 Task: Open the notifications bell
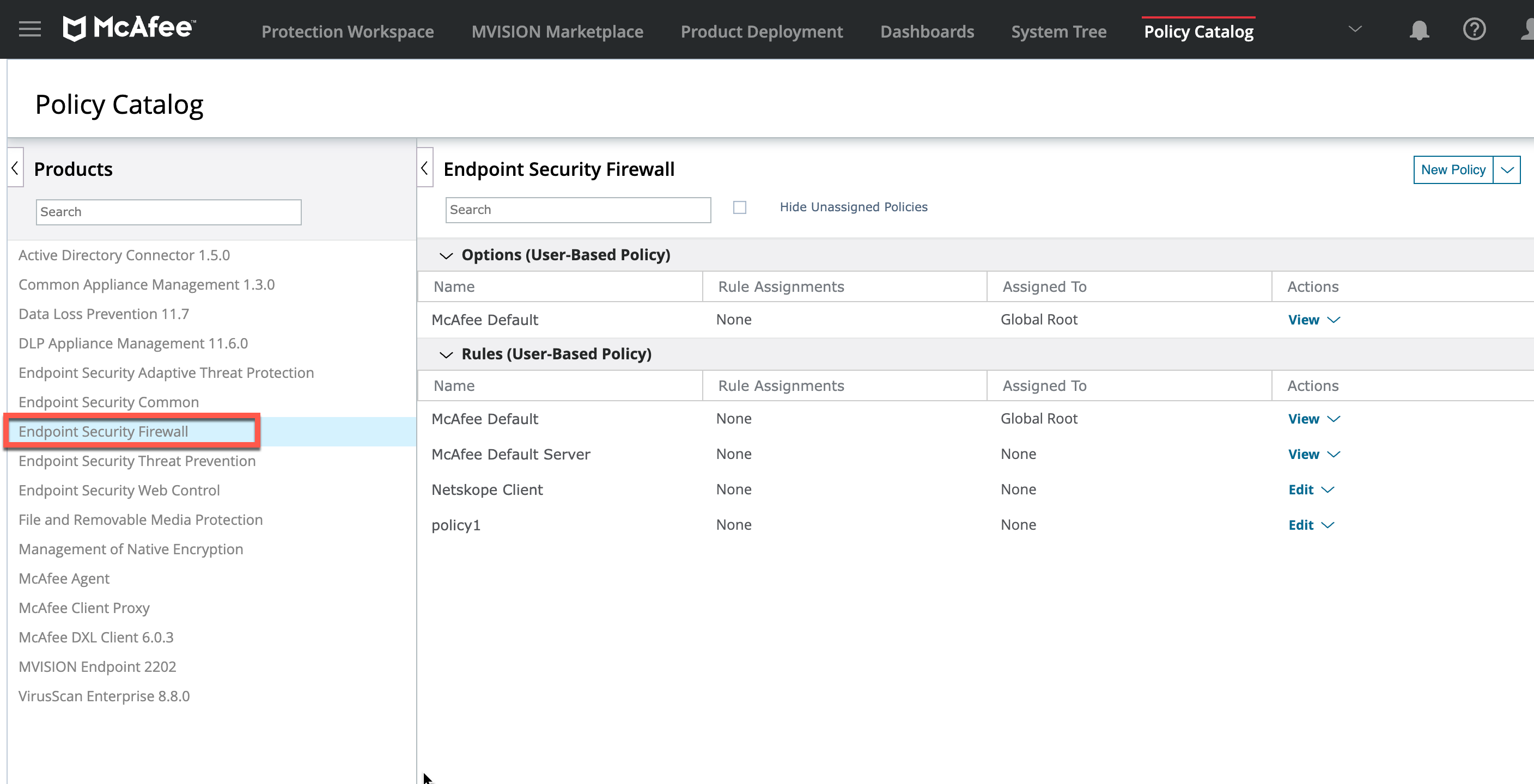click(1419, 30)
